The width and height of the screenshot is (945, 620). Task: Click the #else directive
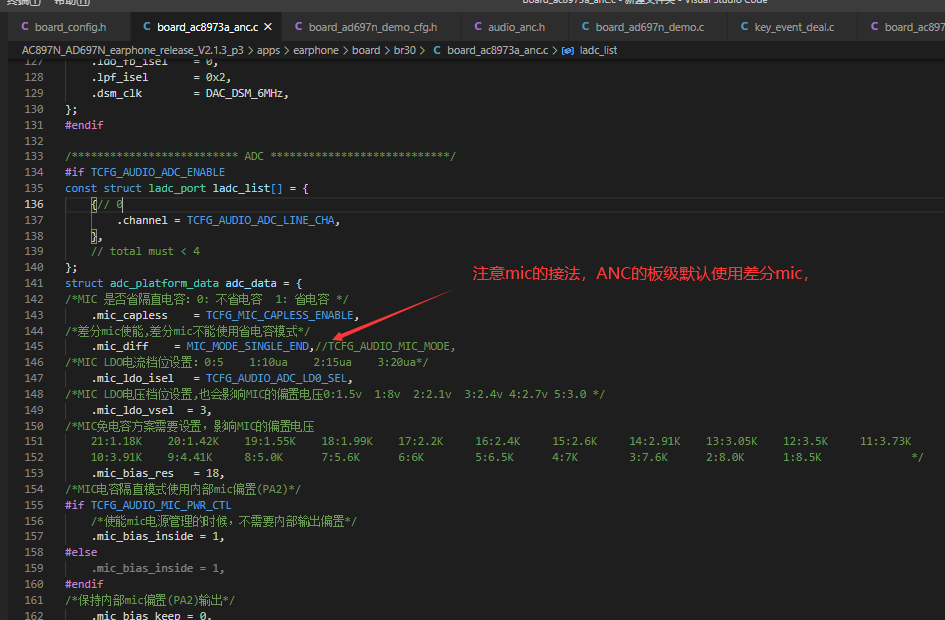81,552
